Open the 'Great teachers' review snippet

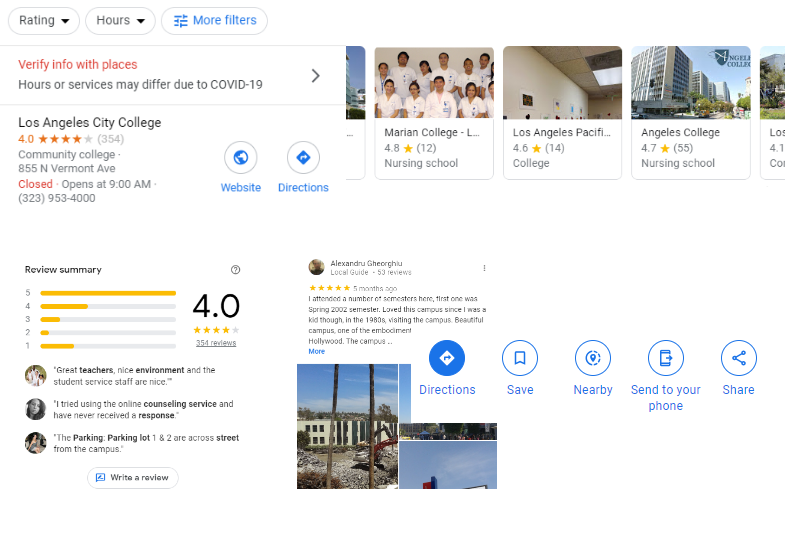point(135,376)
